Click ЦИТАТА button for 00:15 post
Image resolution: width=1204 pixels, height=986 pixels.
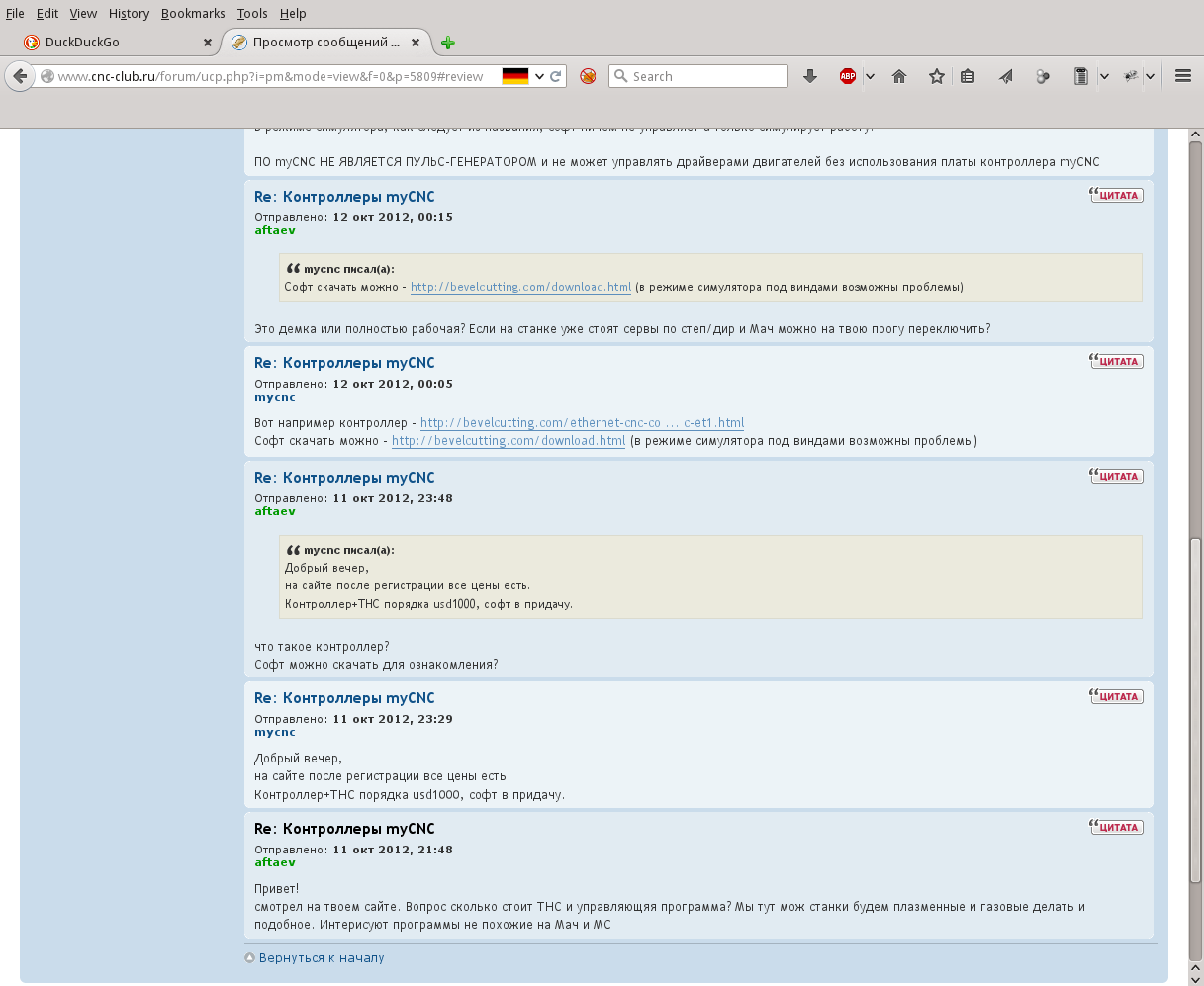click(1116, 195)
